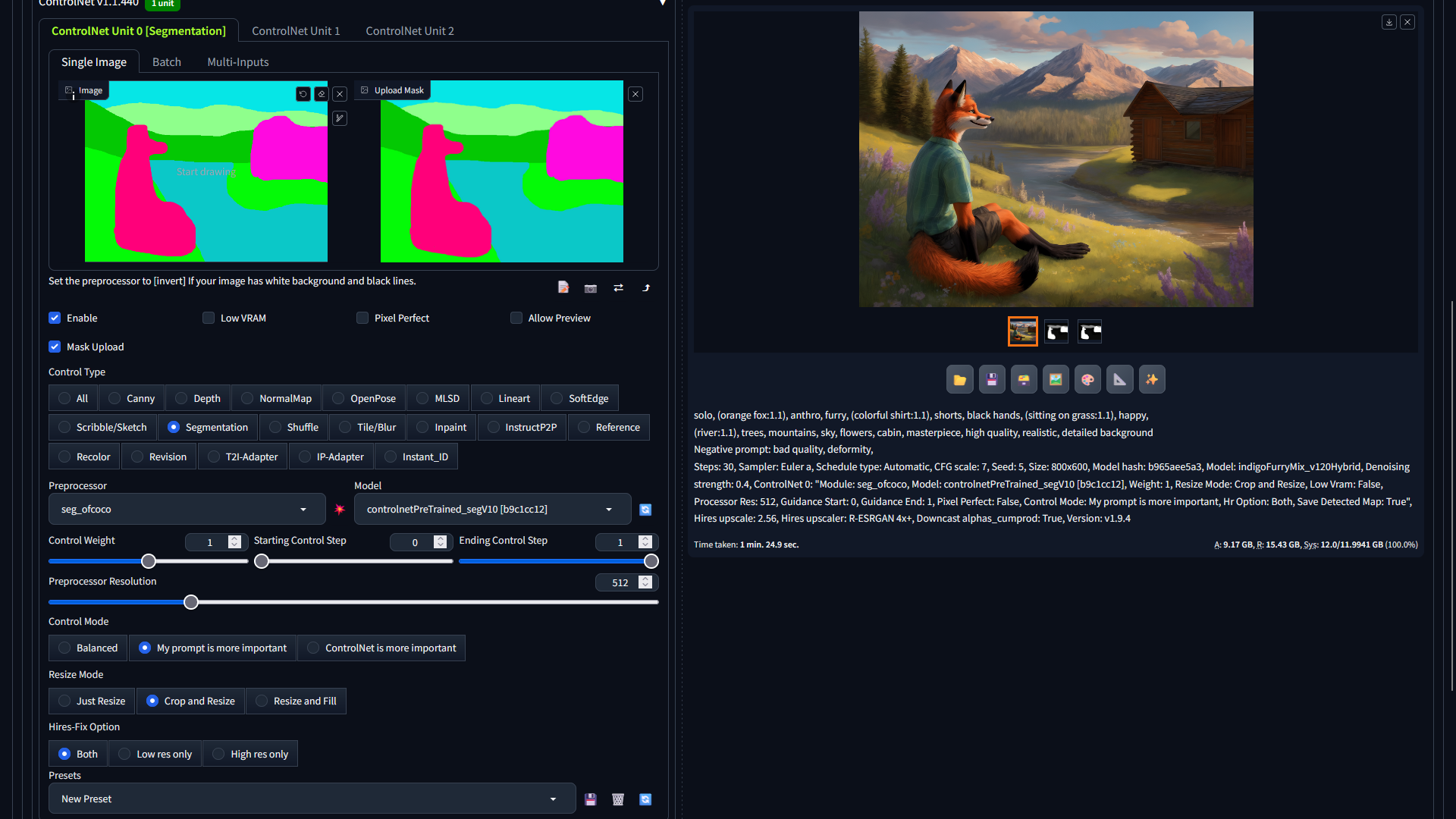Screen dimensions: 1456x819
Task: Open the controlnetPreTrained_segV10 Model dropdown
Action: click(x=491, y=510)
